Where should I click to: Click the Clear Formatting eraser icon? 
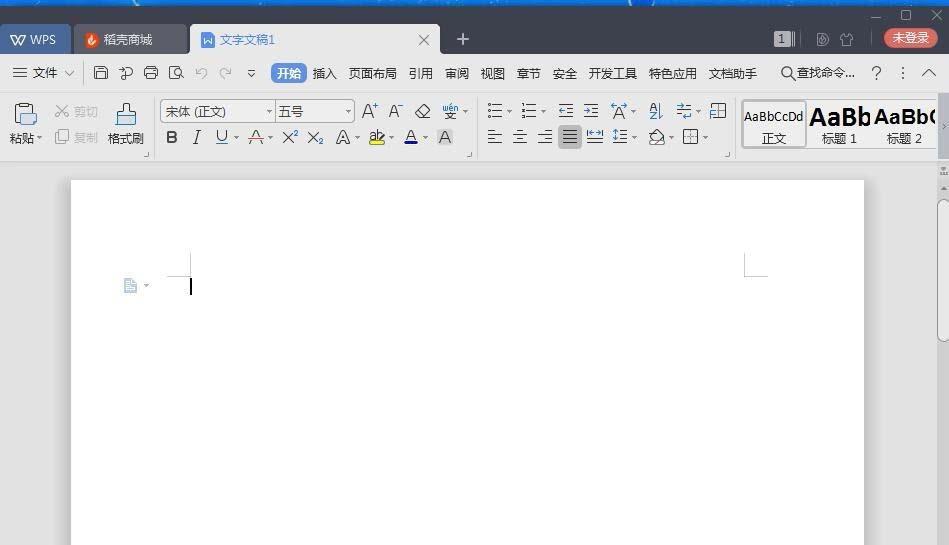(x=422, y=111)
